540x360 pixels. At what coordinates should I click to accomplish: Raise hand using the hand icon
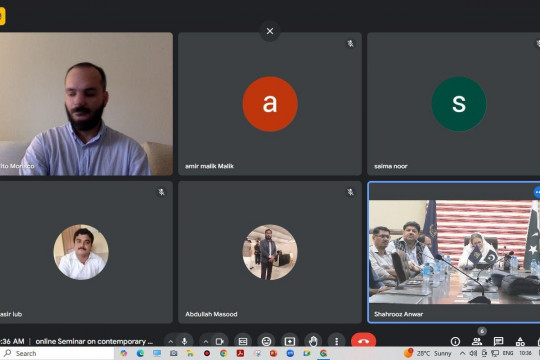pos(313,341)
